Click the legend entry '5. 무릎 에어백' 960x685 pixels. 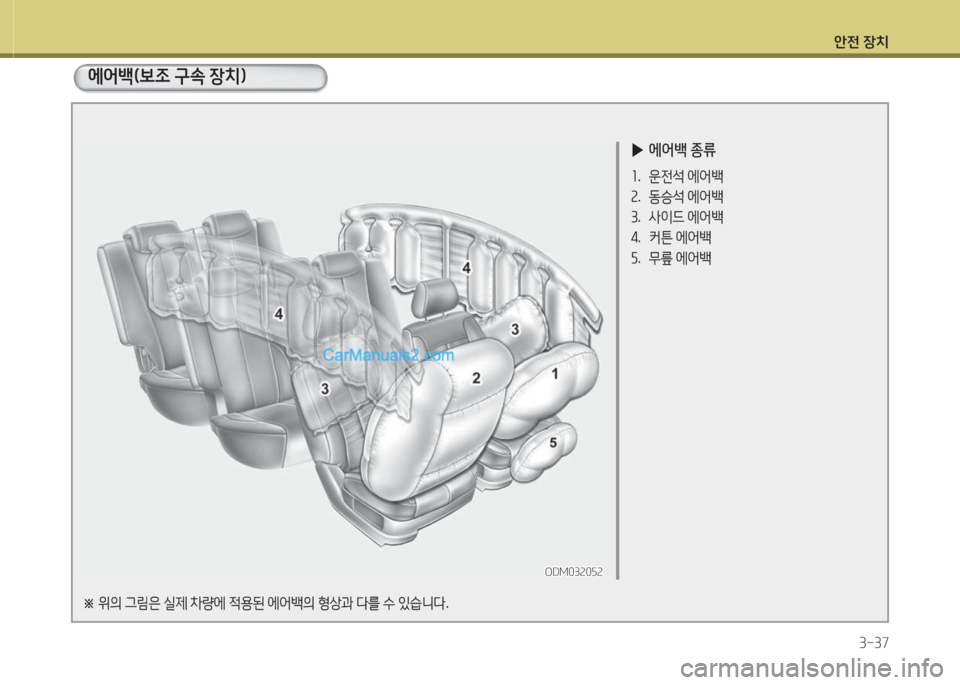671,258
